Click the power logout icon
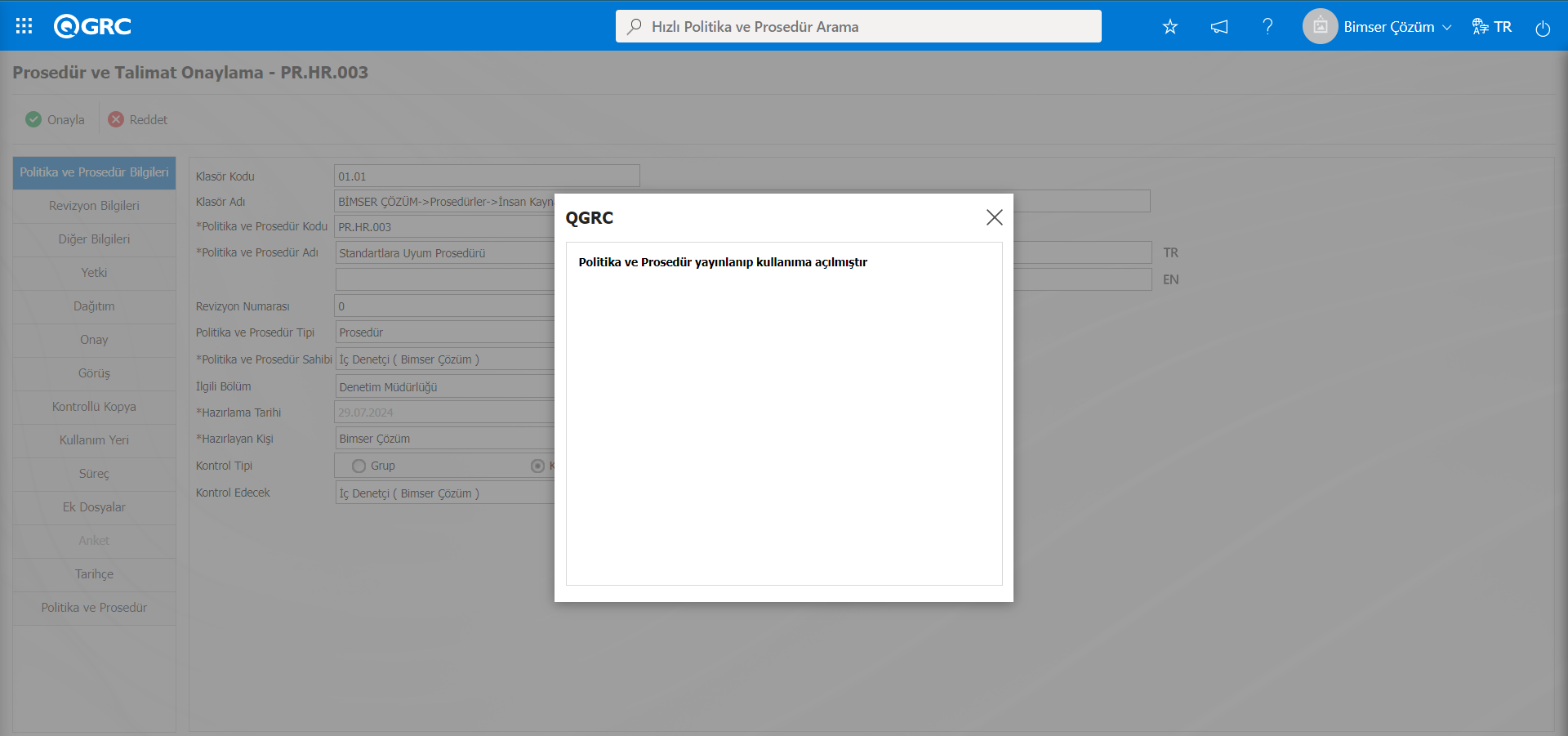The image size is (1568, 736). click(x=1543, y=28)
